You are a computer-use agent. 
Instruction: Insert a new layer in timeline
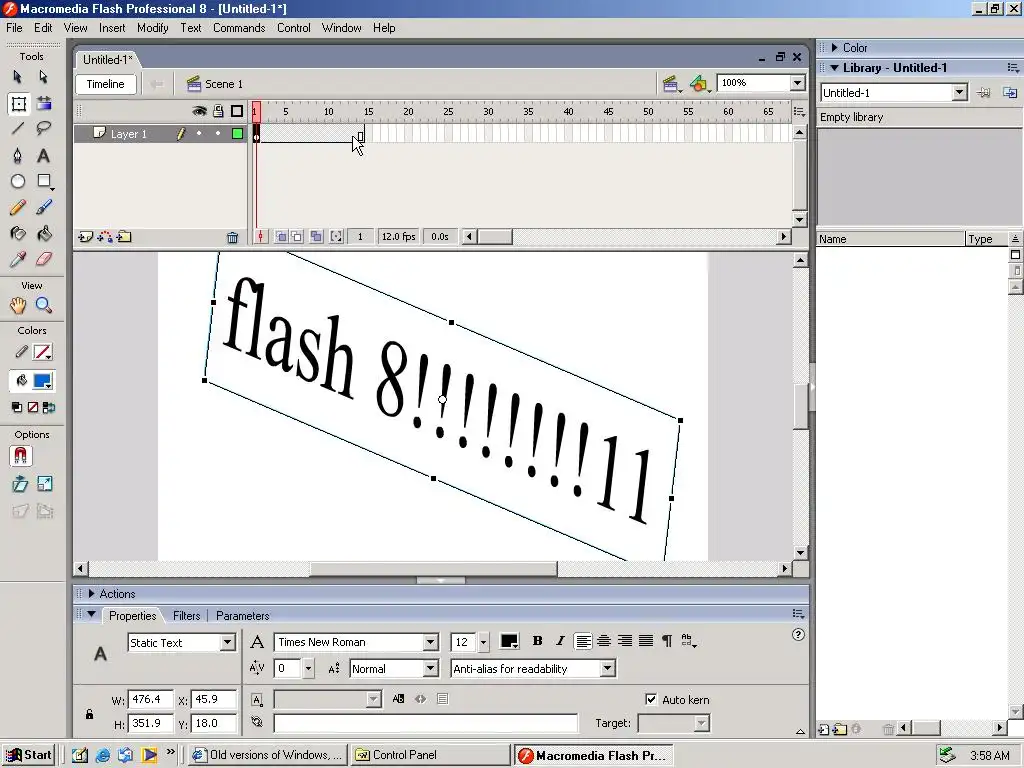click(85, 237)
